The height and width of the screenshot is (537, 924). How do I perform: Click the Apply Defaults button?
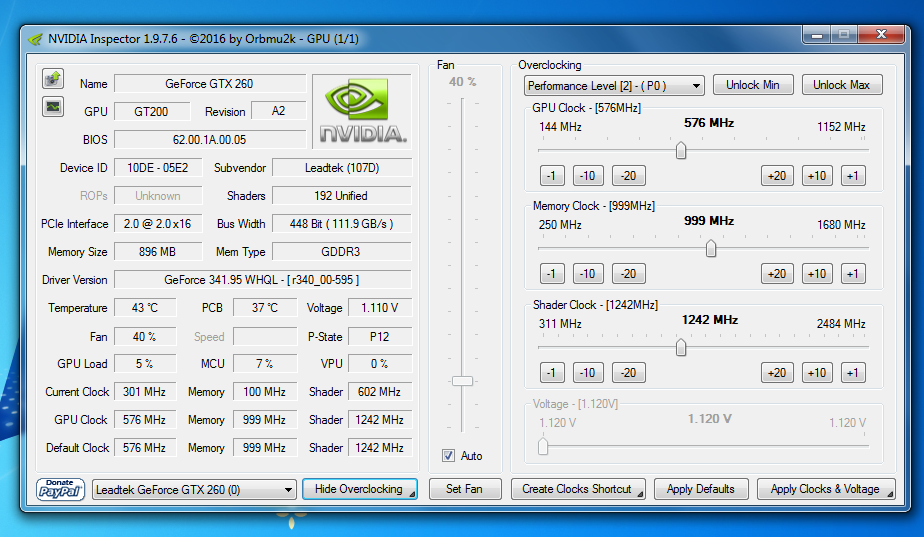coord(701,489)
